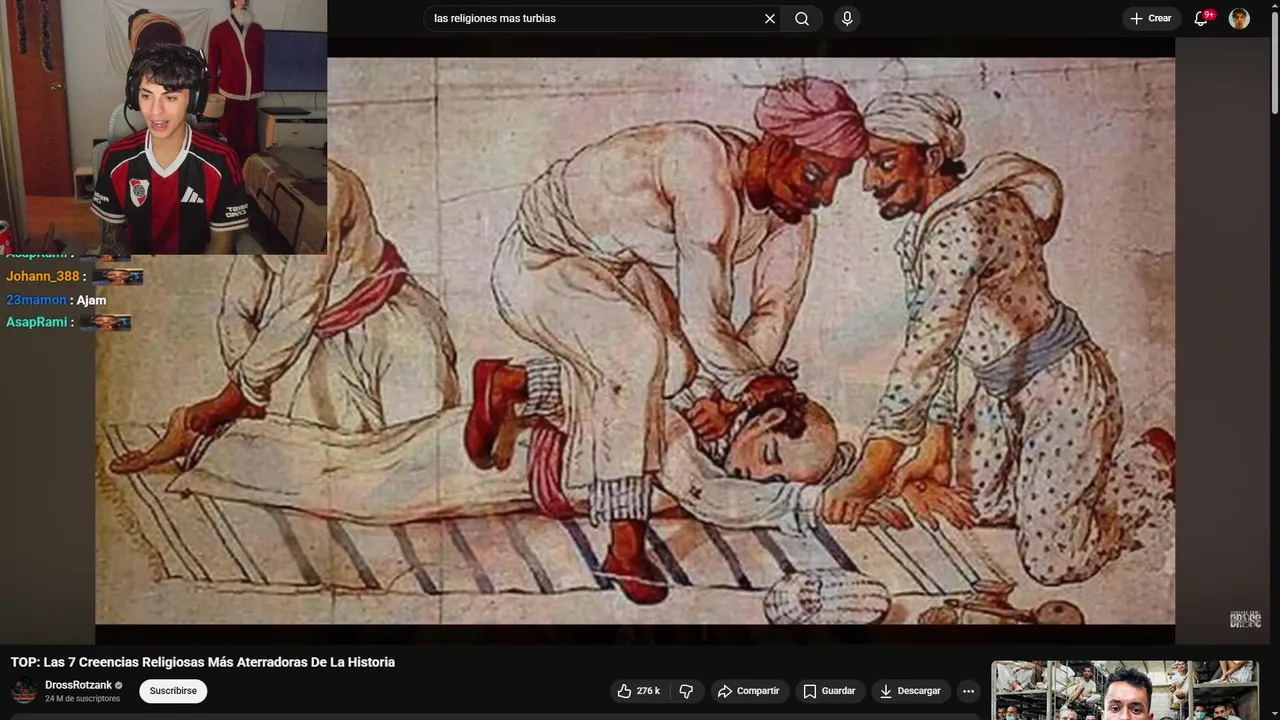Subscribe with Suscribirse button
The image size is (1280, 720).
tap(173, 691)
